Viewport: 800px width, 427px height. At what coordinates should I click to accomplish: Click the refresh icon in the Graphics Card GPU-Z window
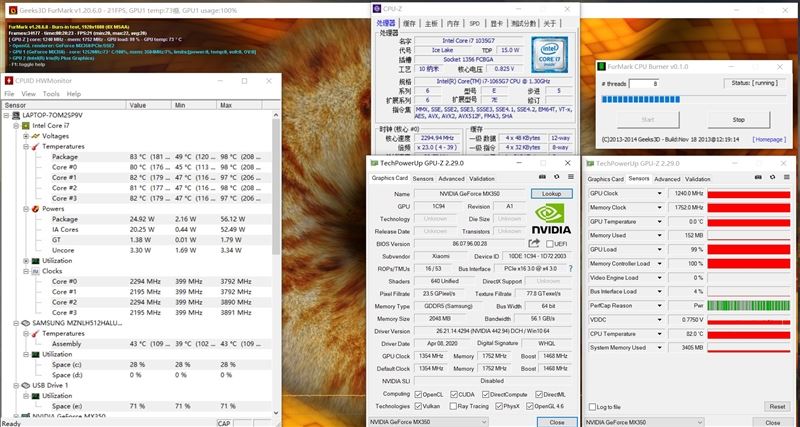[x=557, y=177]
